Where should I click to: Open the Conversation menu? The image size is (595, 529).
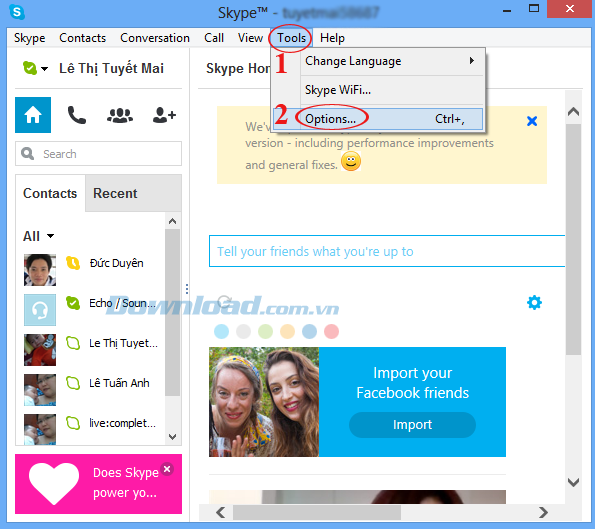coord(155,38)
